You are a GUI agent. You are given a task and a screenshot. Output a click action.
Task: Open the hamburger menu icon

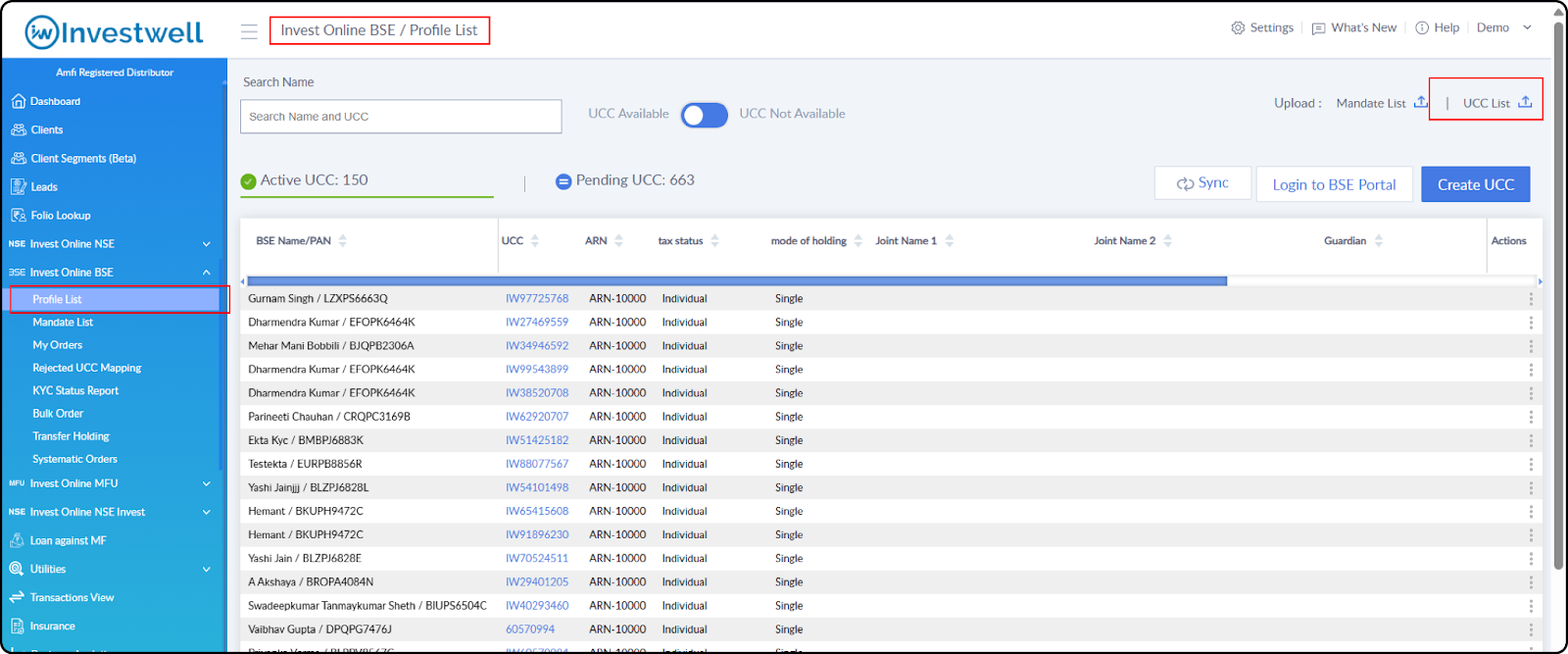(x=249, y=31)
